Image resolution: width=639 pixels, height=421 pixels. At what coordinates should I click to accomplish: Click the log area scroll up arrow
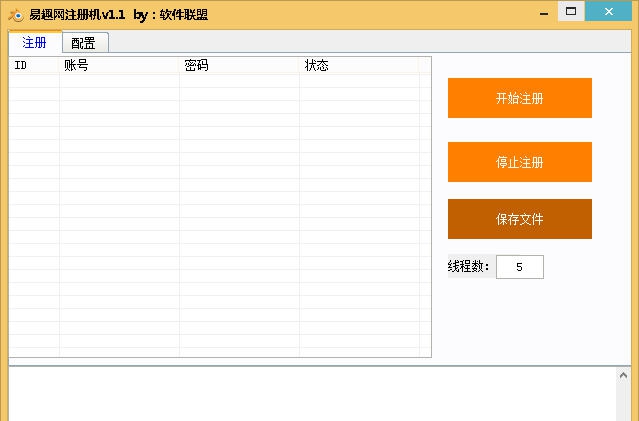623,375
